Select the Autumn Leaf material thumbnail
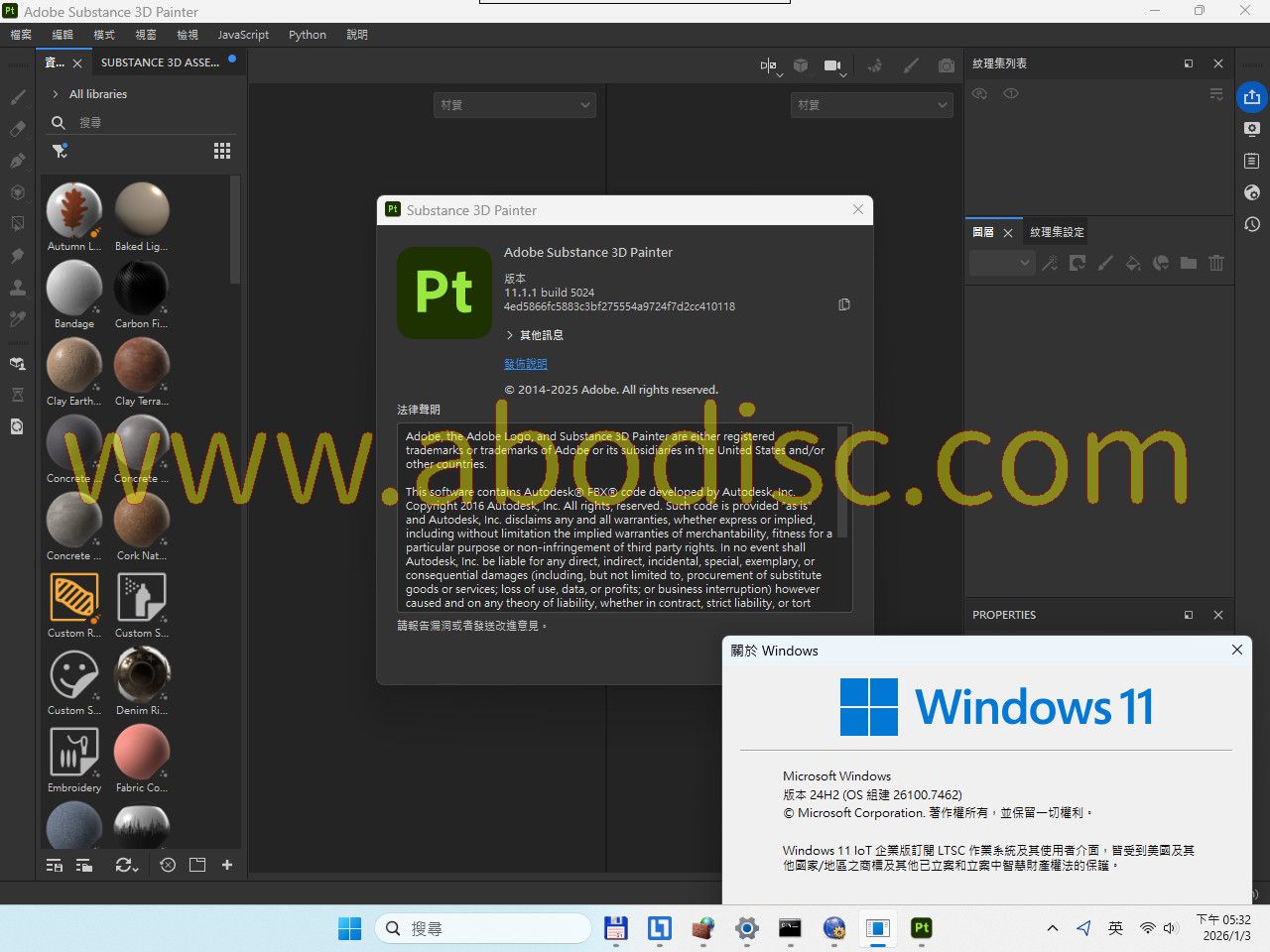1270x952 pixels. point(74,210)
